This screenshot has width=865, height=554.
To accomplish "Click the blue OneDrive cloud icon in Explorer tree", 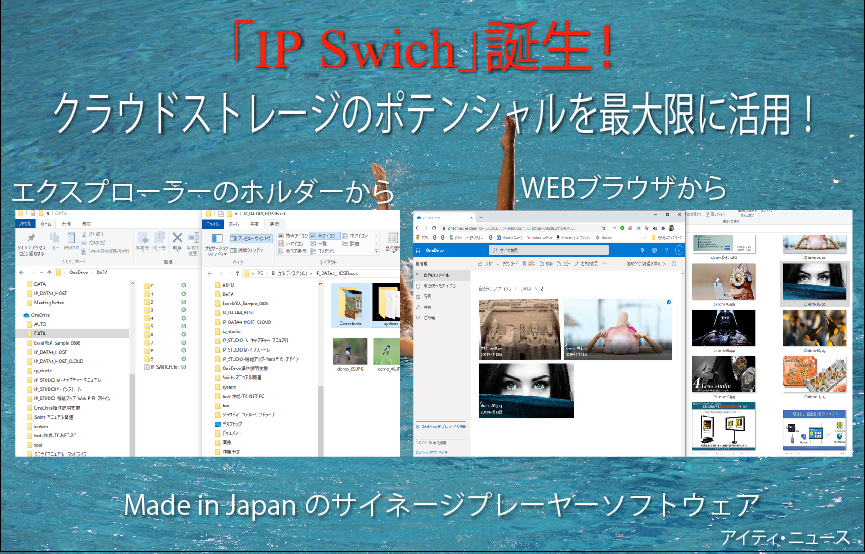I will coord(26,315).
